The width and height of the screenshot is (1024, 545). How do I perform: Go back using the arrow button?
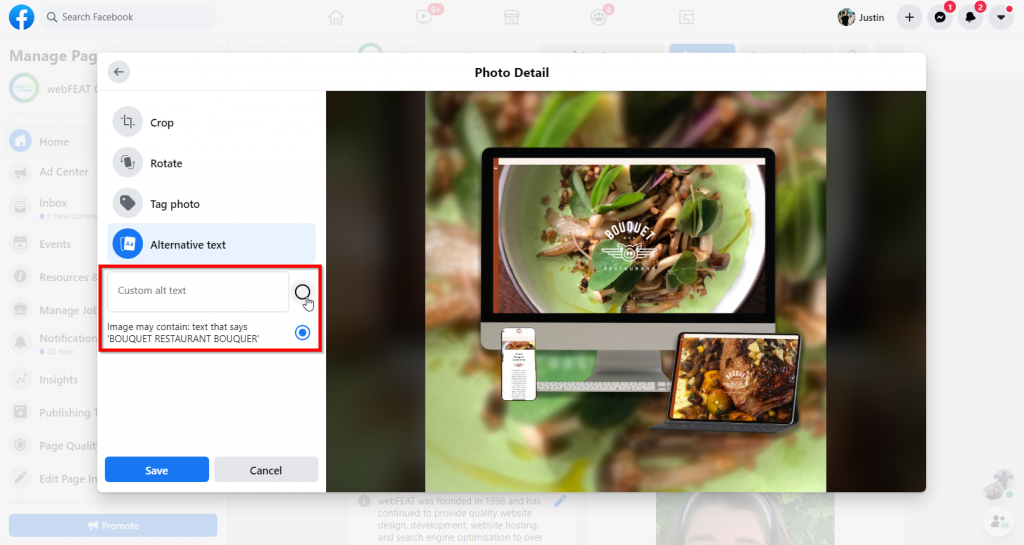[x=119, y=72]
